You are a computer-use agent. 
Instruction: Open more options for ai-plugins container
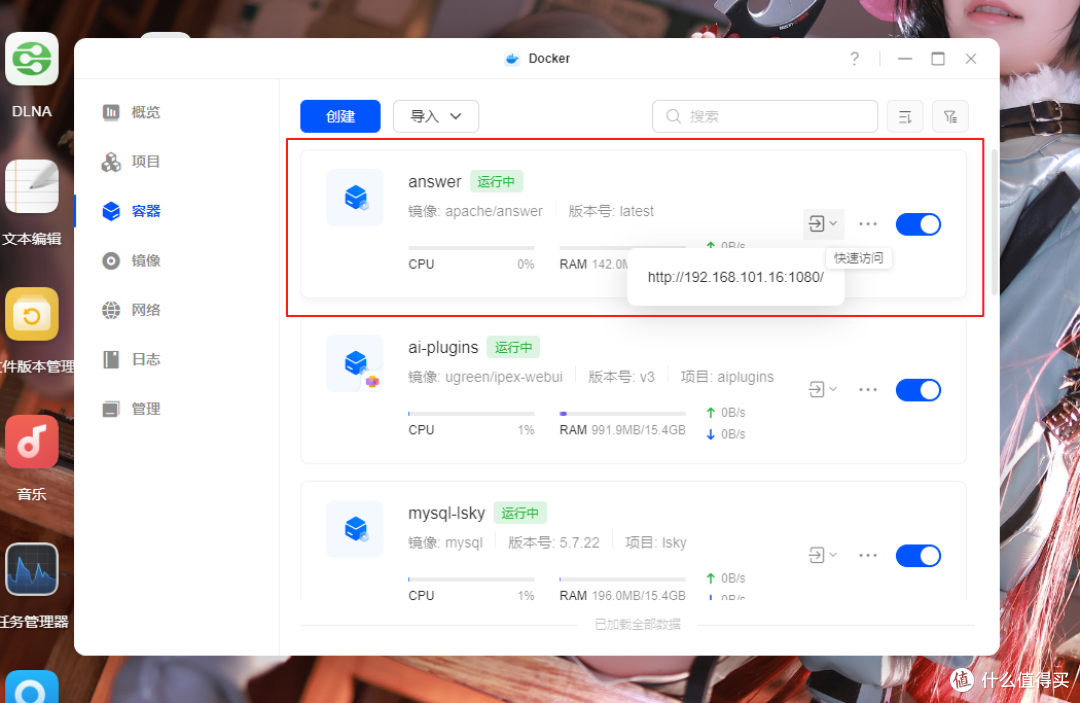pyautogui.click(x=868, y=390)
